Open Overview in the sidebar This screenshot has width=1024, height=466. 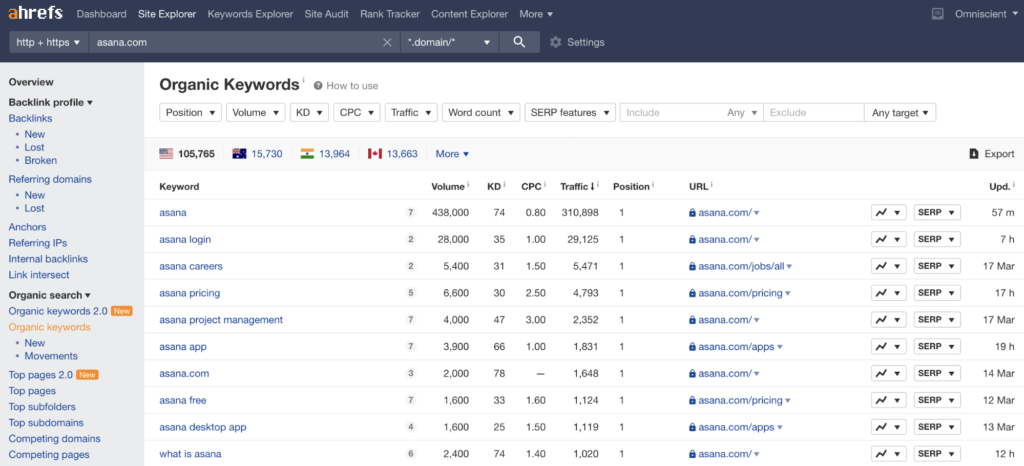(x=31, y=82)
